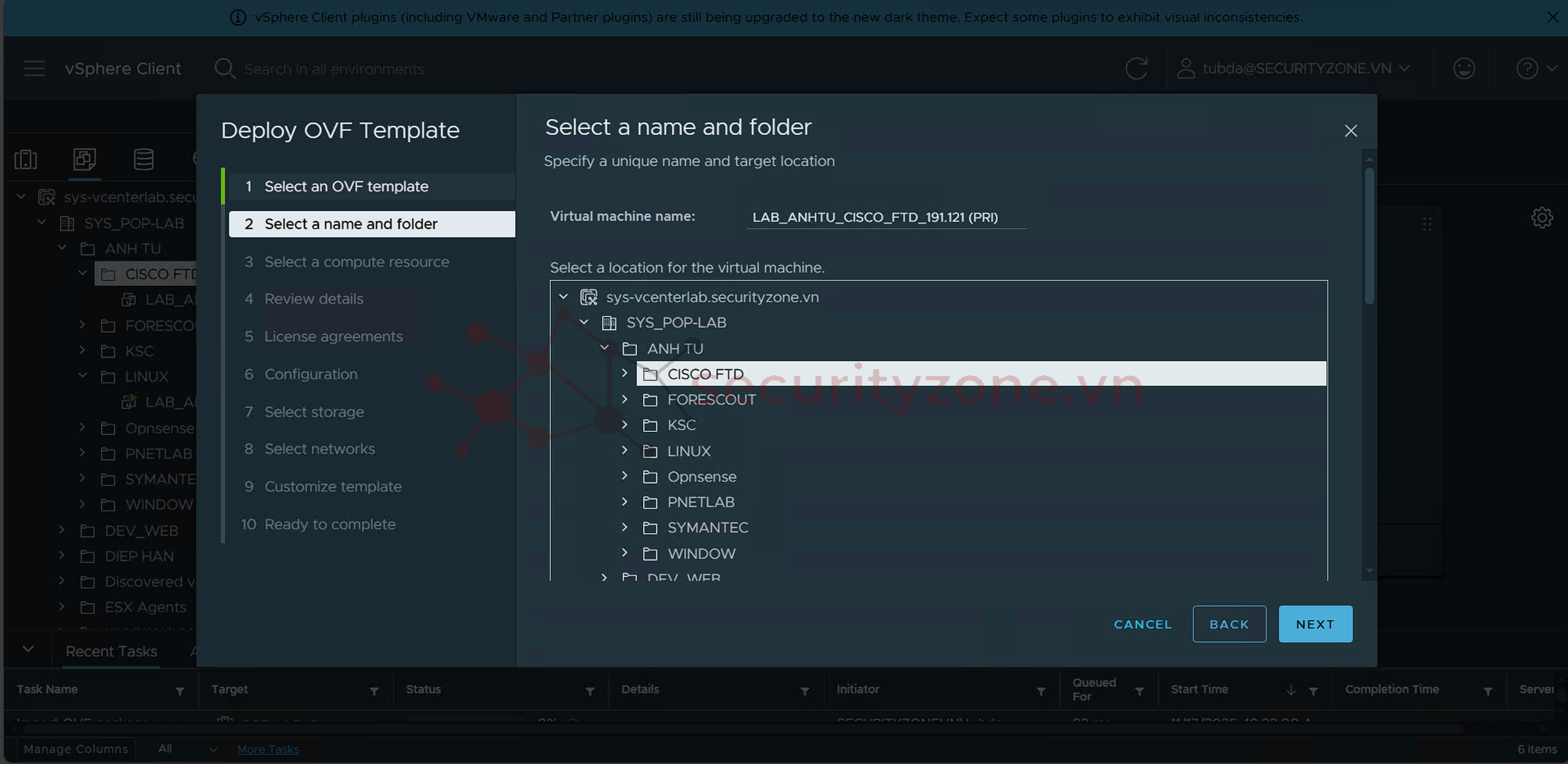Collapse the ANH TU folder in dialog
This screenshot has height=764, width=1568.
(x=605, y=347)
